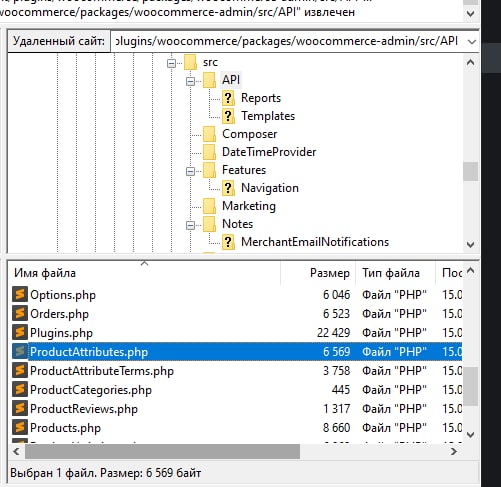Screen dimensions: 501x487
Task: Open the remote site path dropdown
Action: [471, 41]
